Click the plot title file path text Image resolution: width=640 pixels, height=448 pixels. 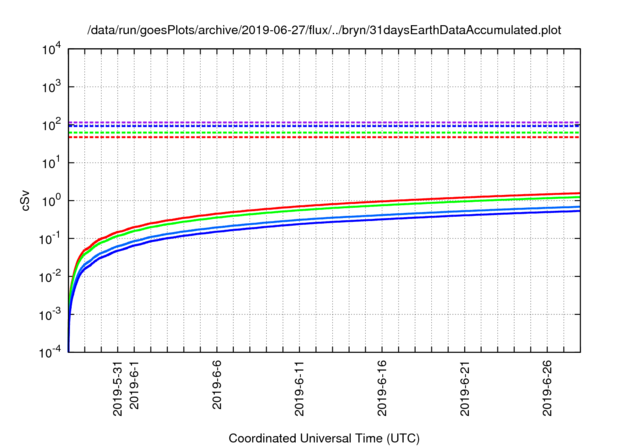324,30
